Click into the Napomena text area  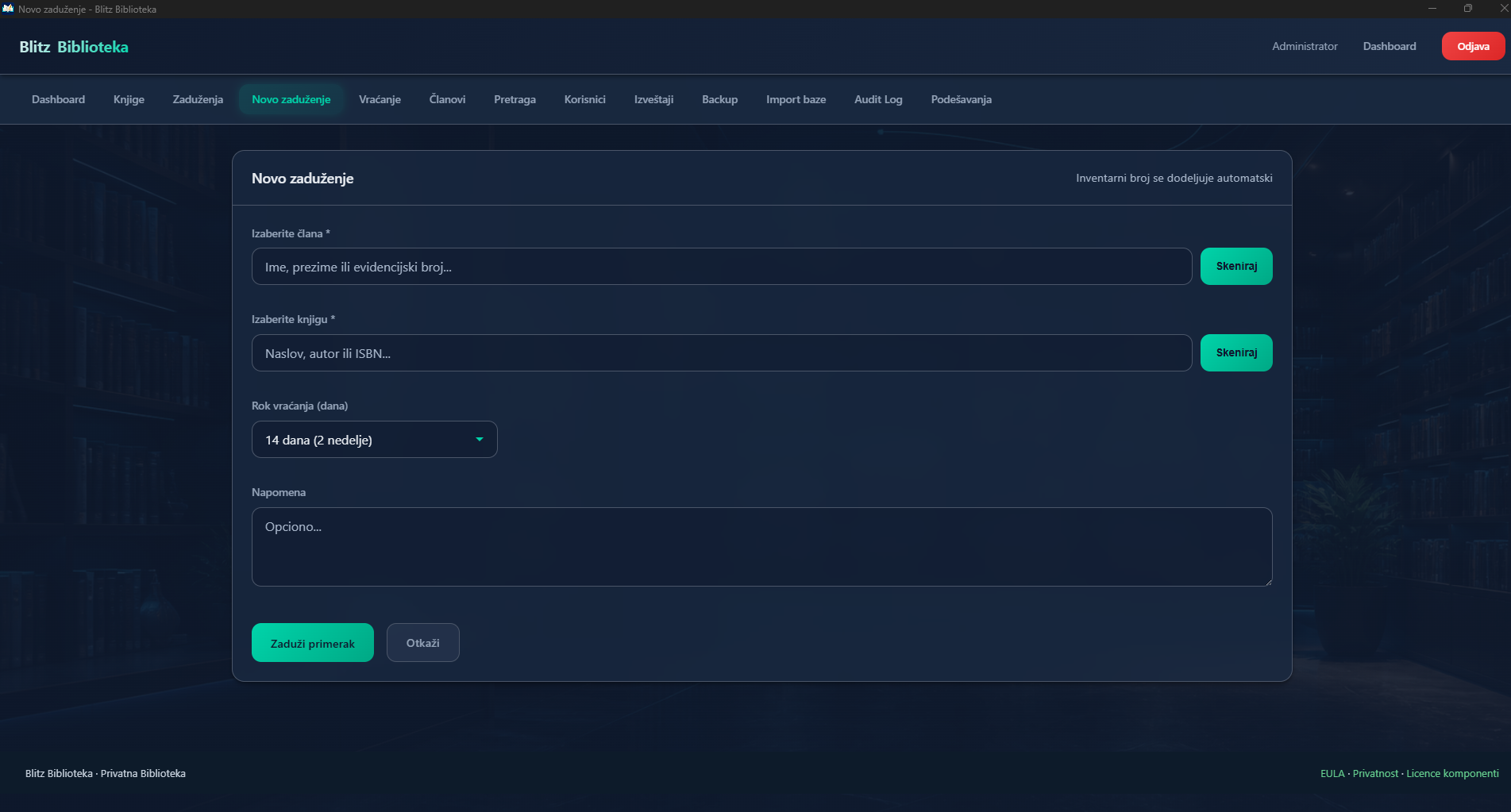(762, 547)
